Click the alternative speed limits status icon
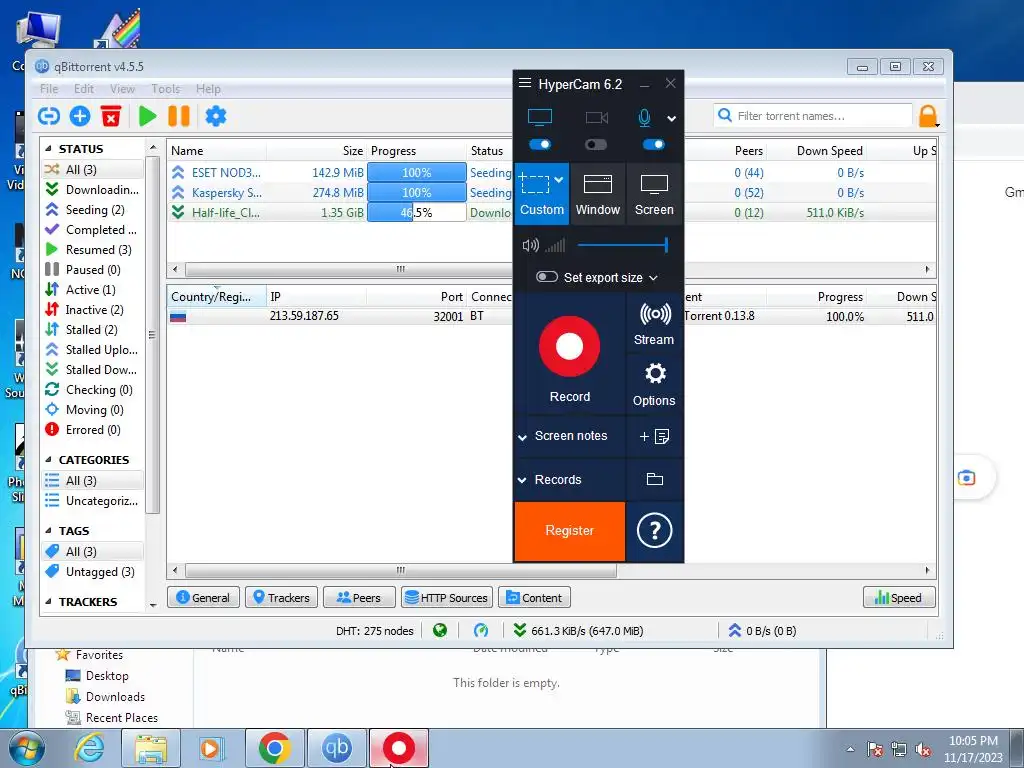 481,630
